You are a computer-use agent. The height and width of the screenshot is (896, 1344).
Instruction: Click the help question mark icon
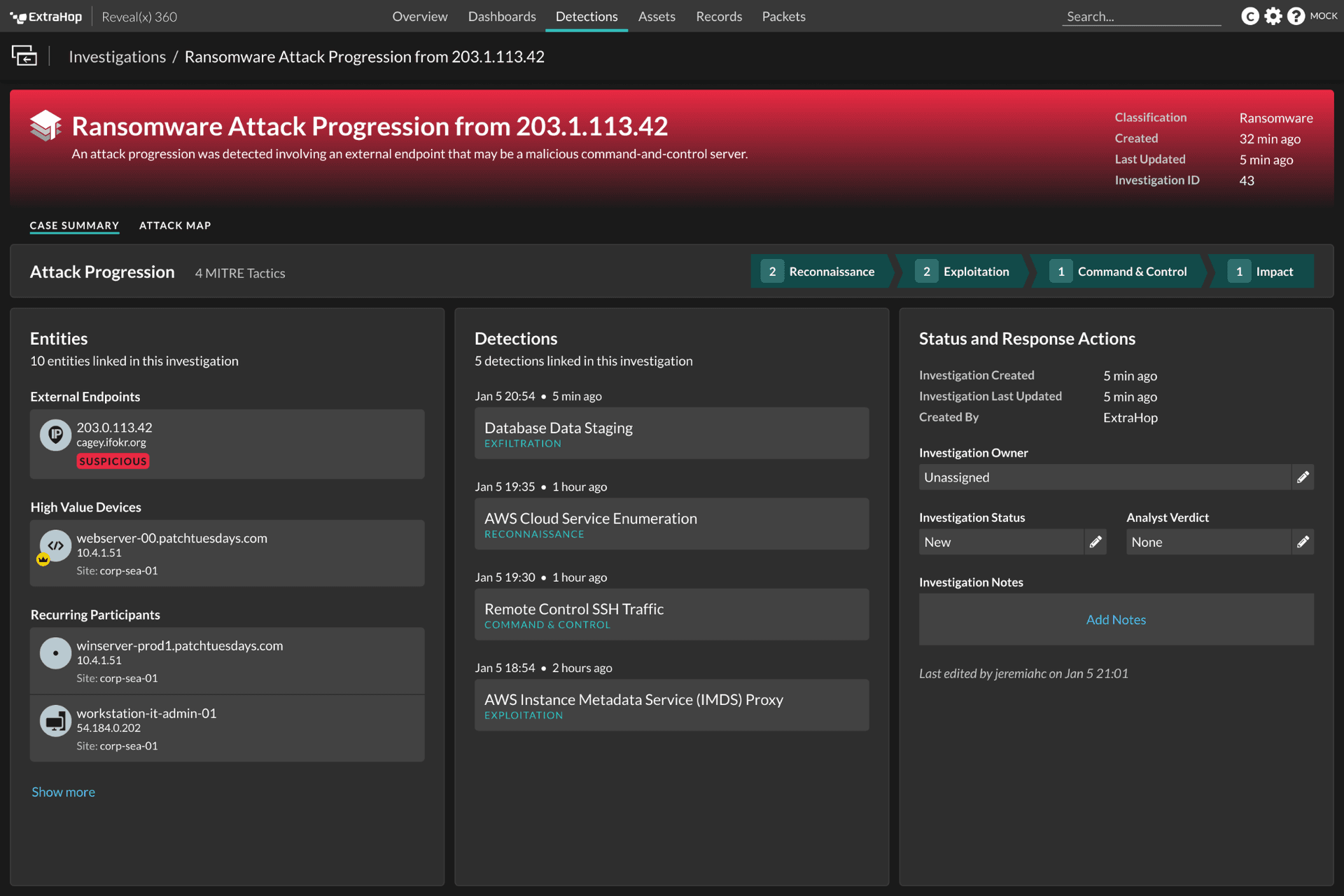pos(1296,16)
